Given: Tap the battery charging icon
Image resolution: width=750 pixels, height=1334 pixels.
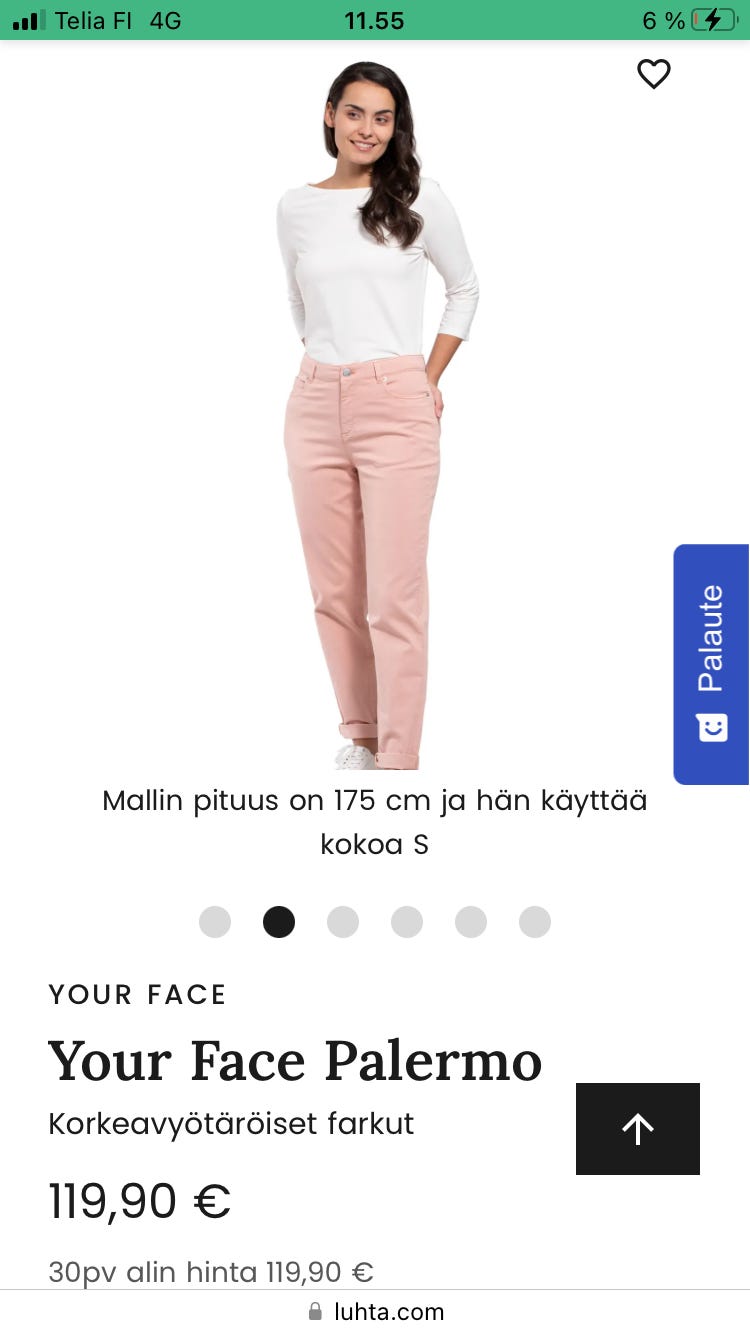Looking at the screenshot, I should click(x=713, y=20).
